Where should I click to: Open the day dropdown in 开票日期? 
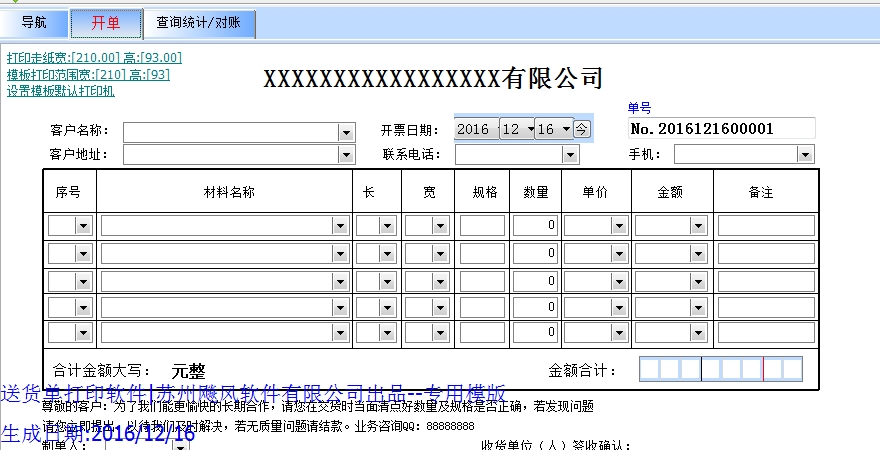tap(566, 129)
